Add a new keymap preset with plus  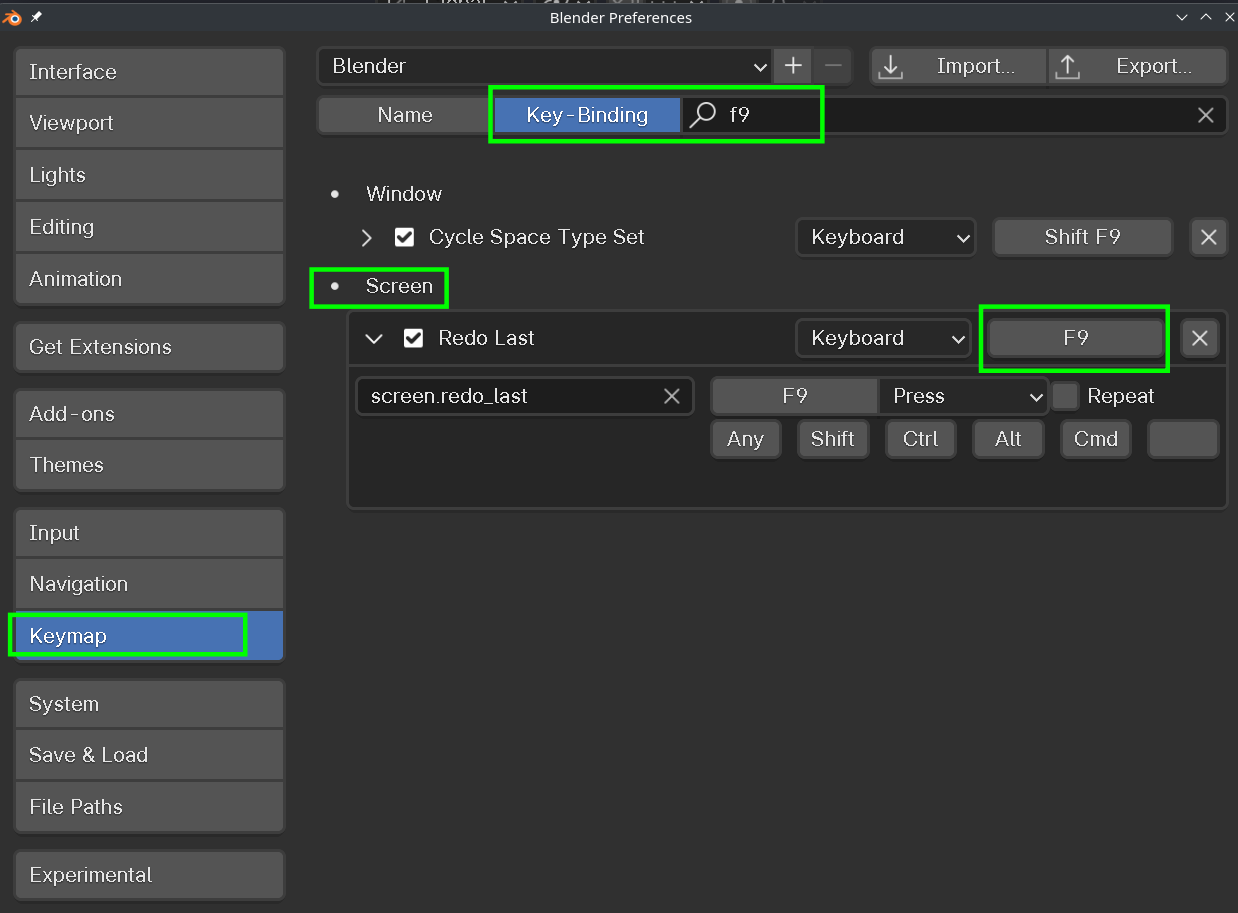point(793,66)
